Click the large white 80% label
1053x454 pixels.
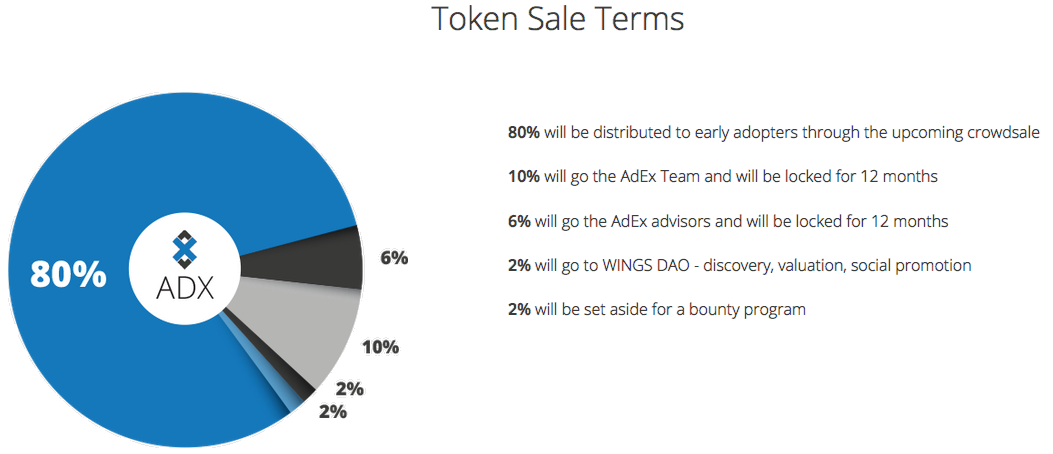68,275
